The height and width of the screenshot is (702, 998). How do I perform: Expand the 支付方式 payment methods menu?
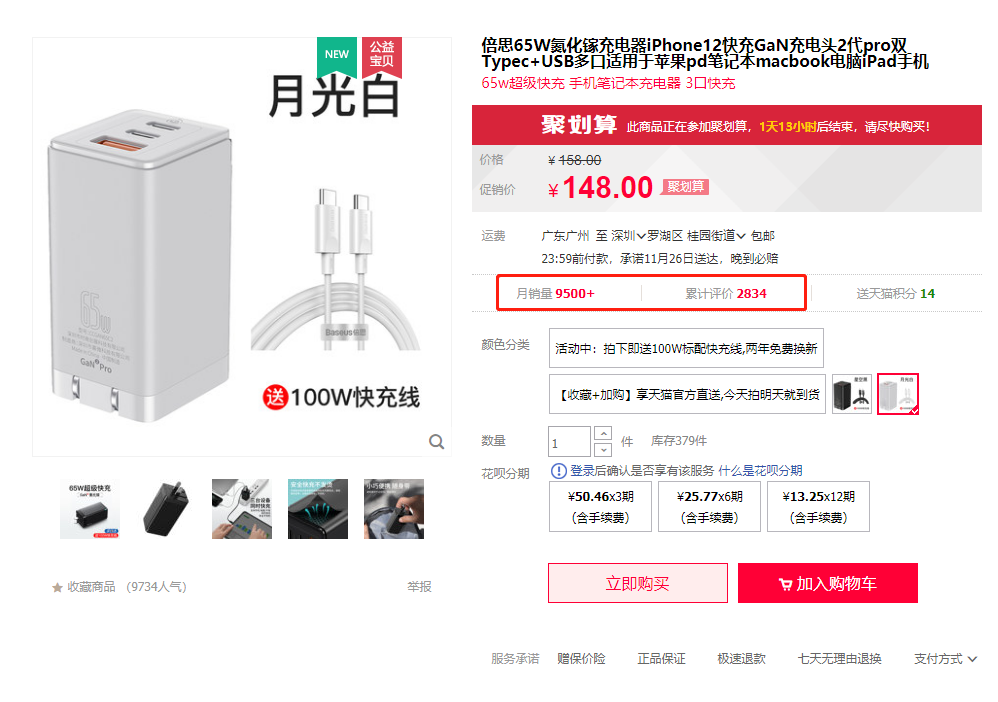[945, 659]
